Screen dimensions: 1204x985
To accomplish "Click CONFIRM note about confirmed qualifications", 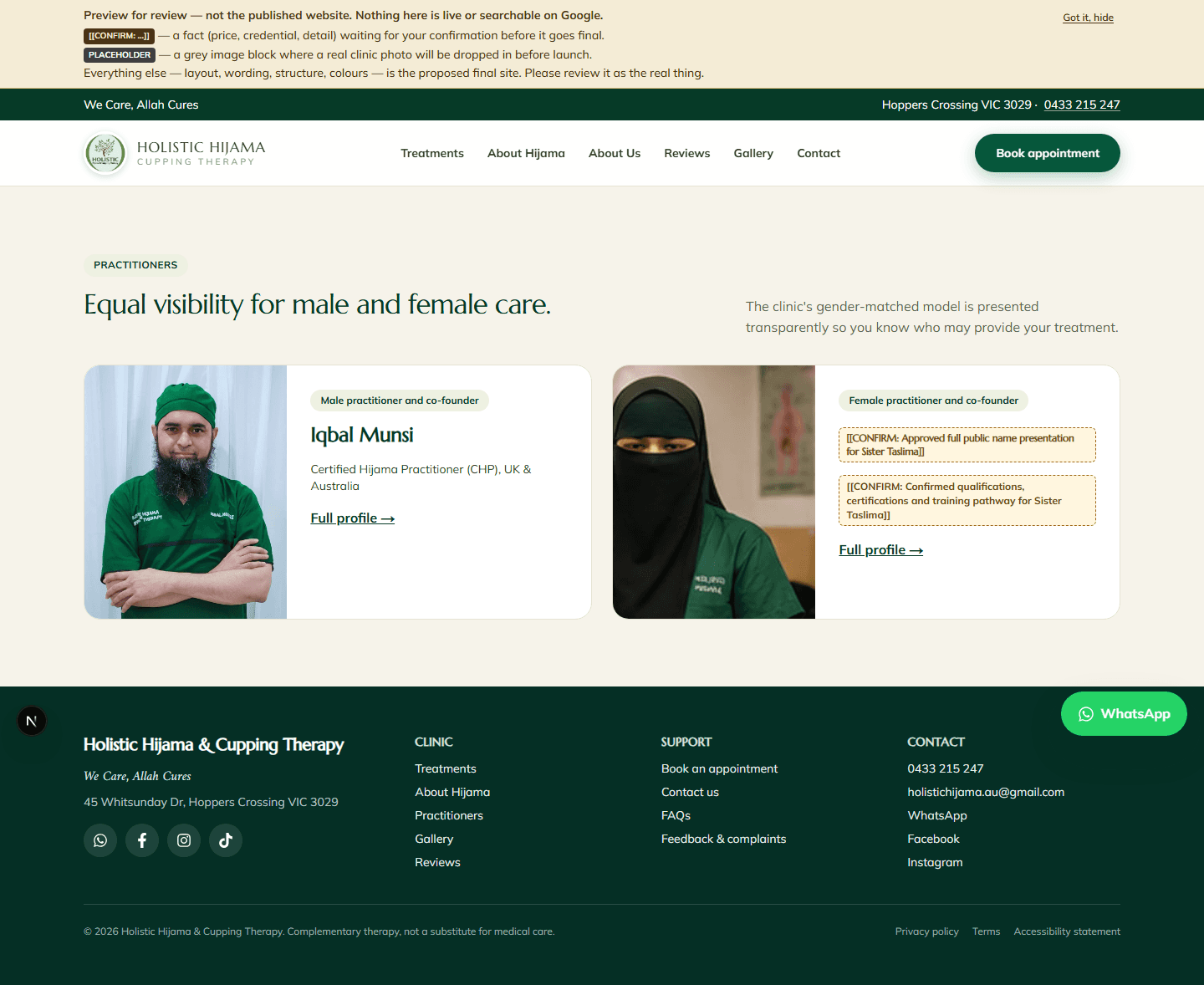I will pos(967,500).
